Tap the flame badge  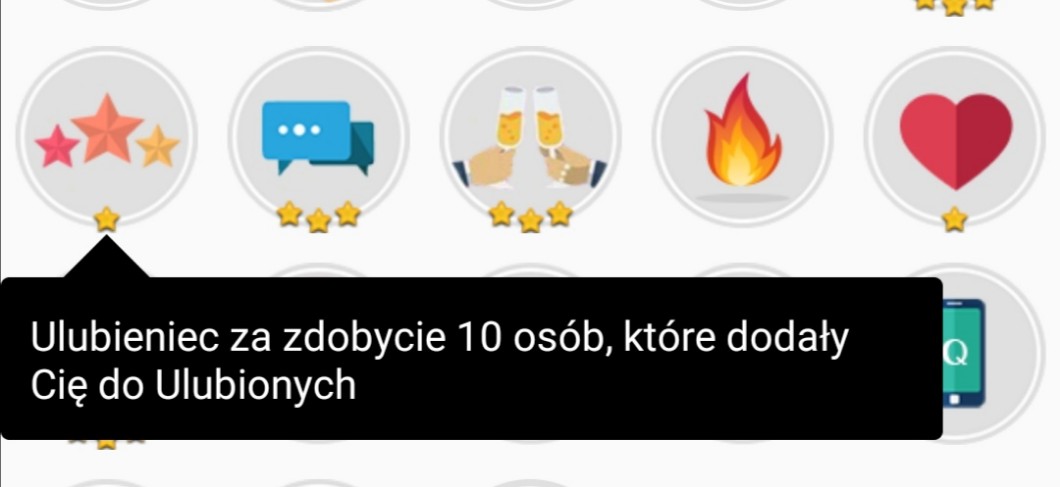coord(743,137)
